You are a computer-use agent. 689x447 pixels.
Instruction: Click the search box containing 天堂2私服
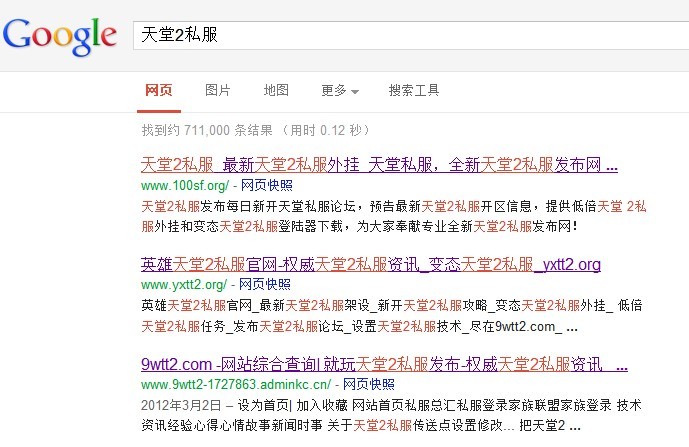400,34
